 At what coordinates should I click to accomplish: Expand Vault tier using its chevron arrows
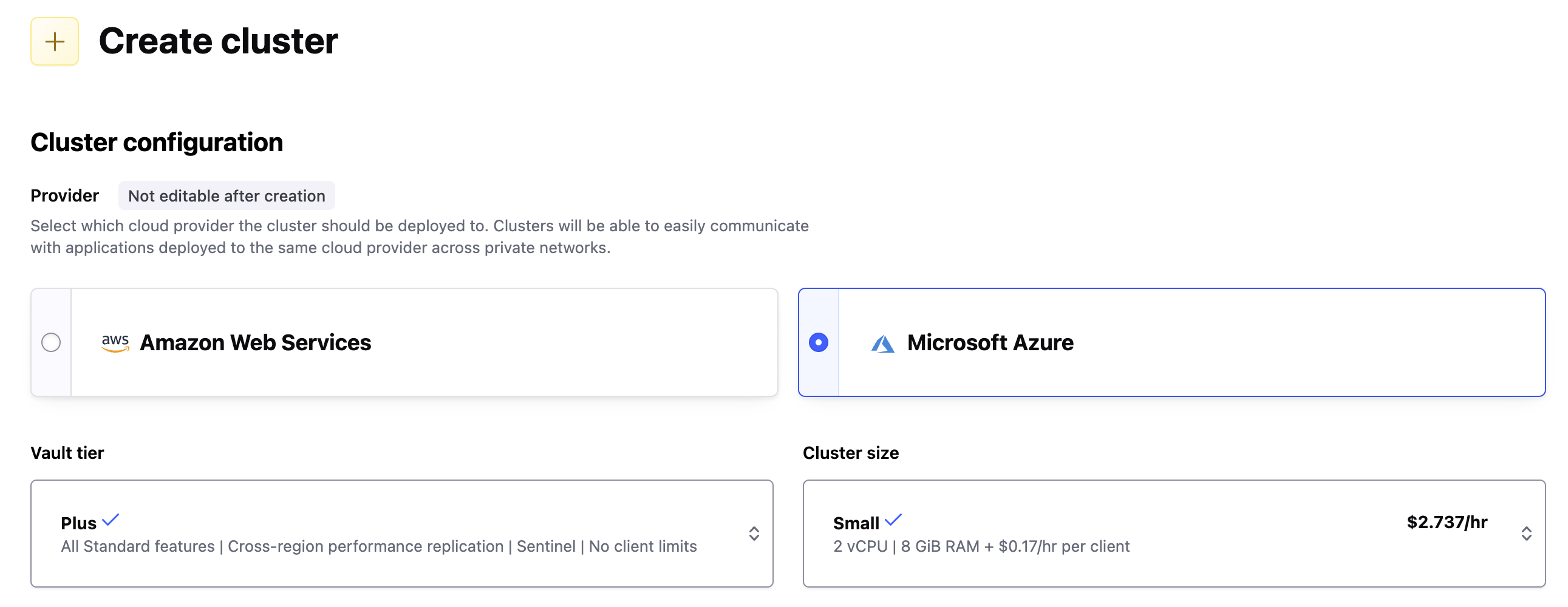[754, 534]
